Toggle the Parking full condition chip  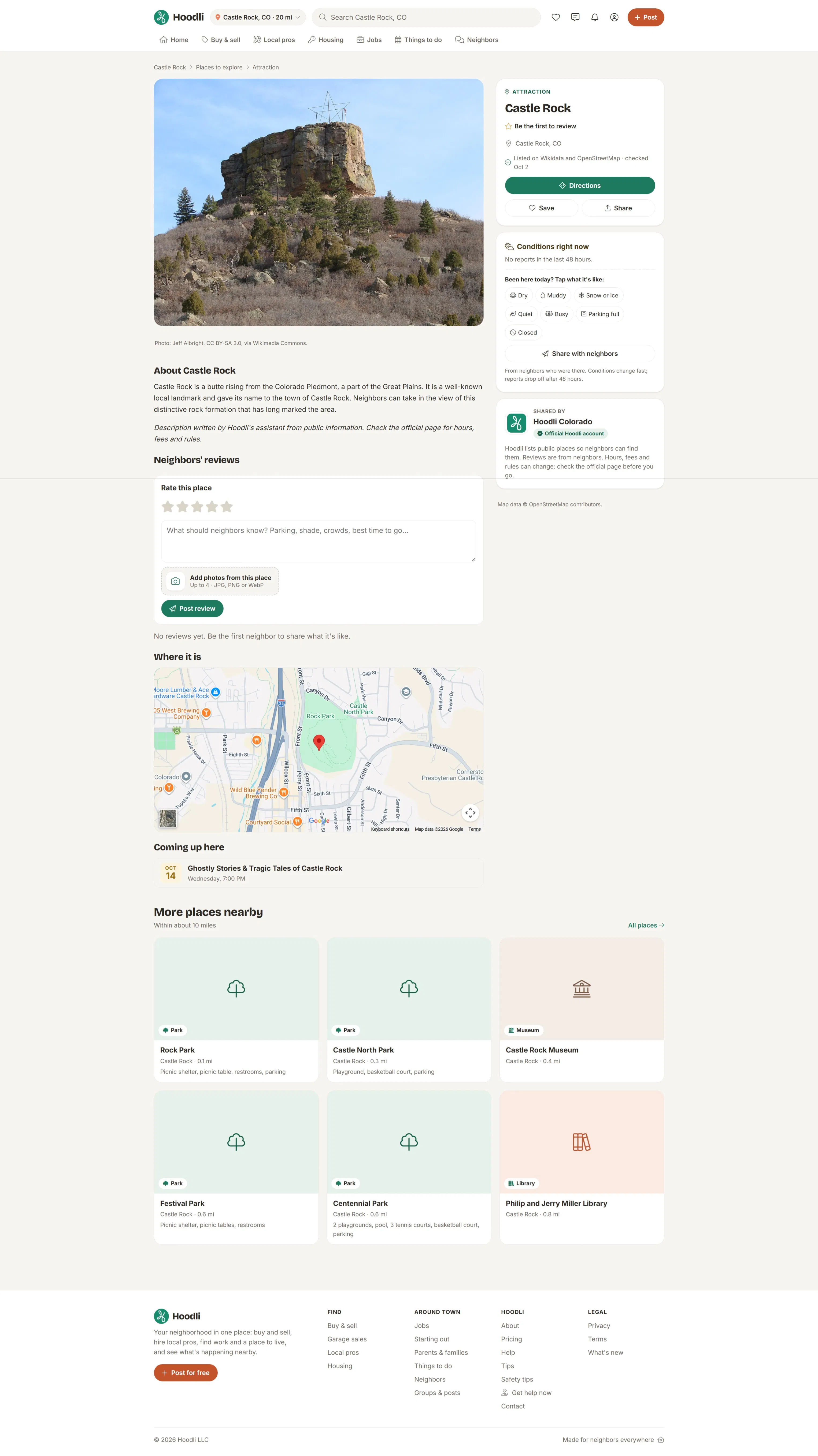(x=600, y=314)
